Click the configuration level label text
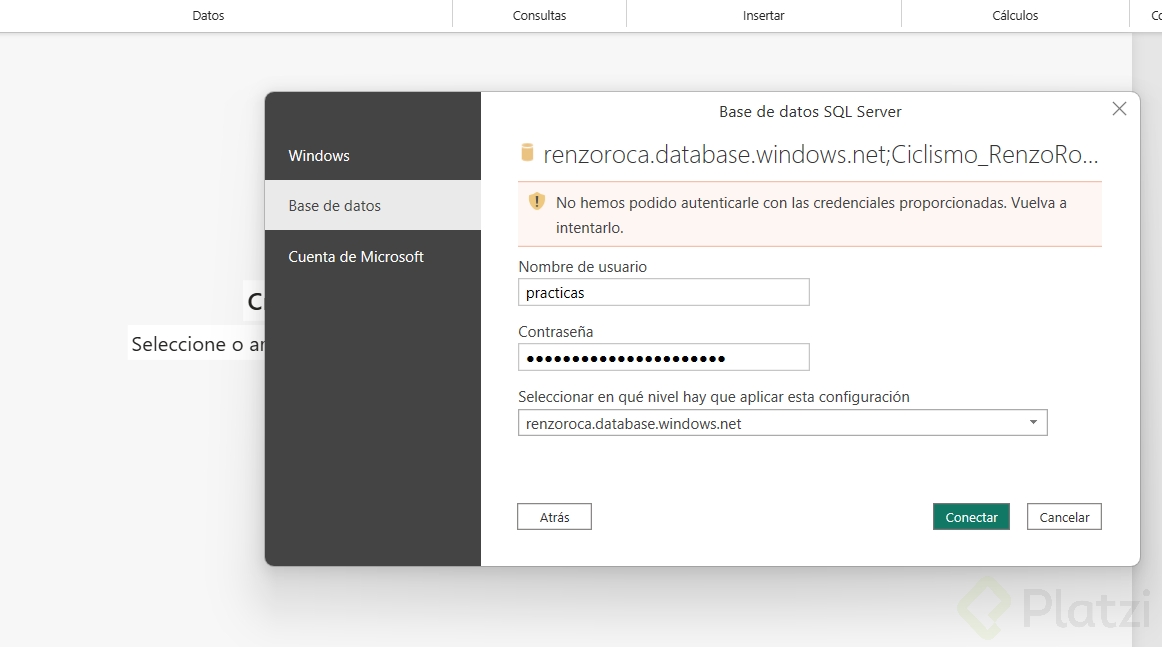 (x=714, y=397)
